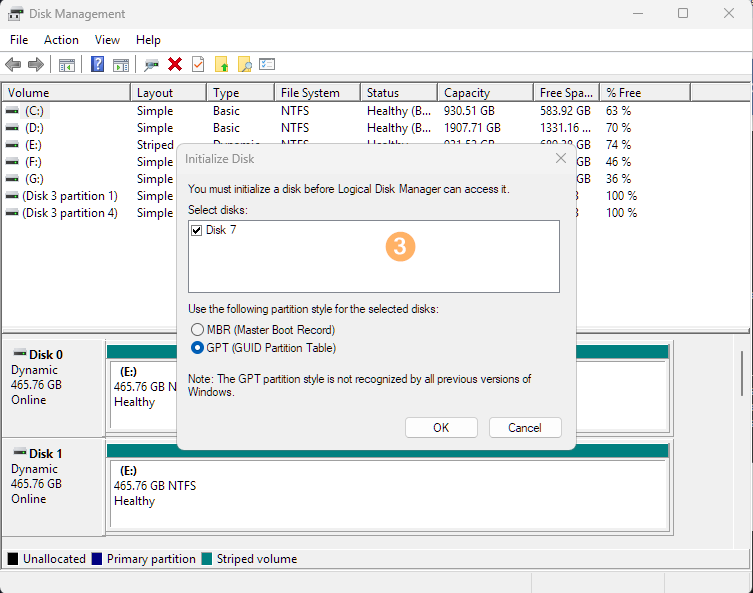
Task: Click the black Unallocated legend swatch
Action: (x=13, y=559)
